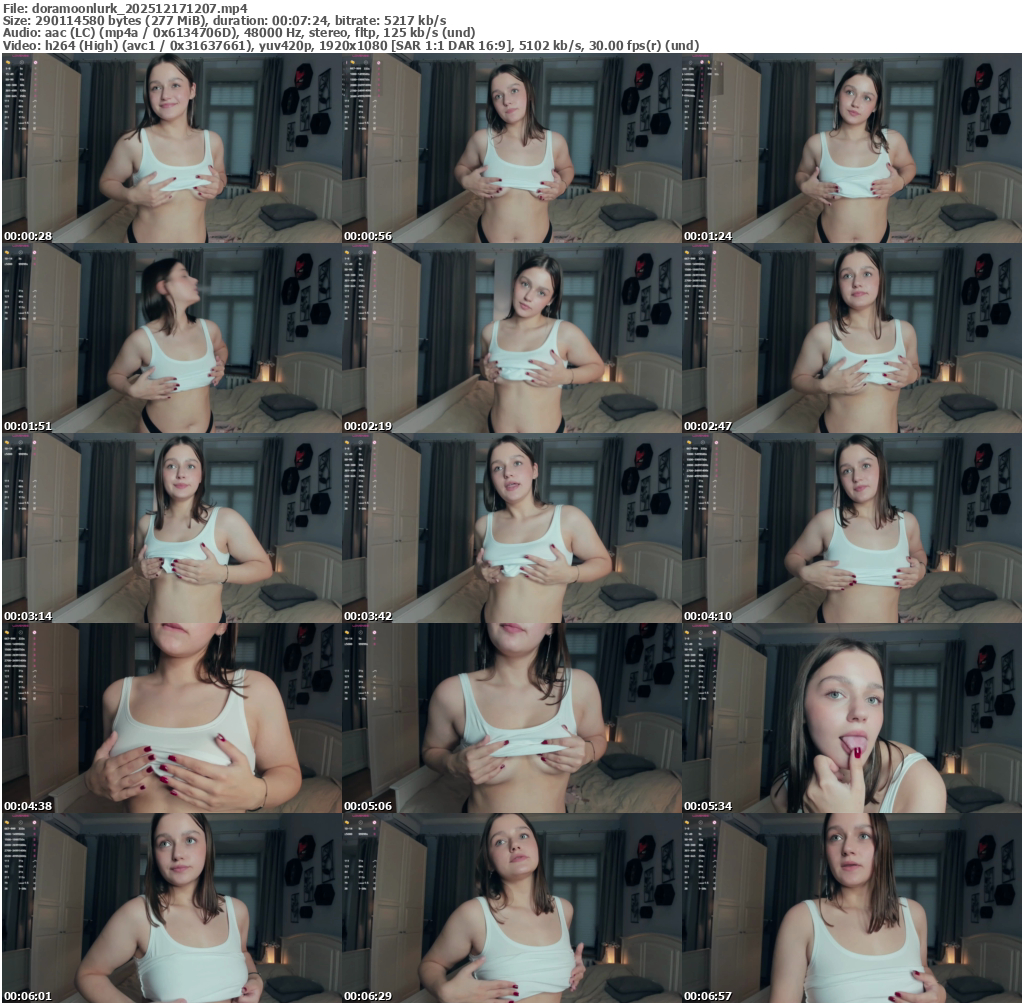Viewport: 1024px width, 1003px height.
Task: Click the frame labeled 00:03:42
Action: pos(511,529)
